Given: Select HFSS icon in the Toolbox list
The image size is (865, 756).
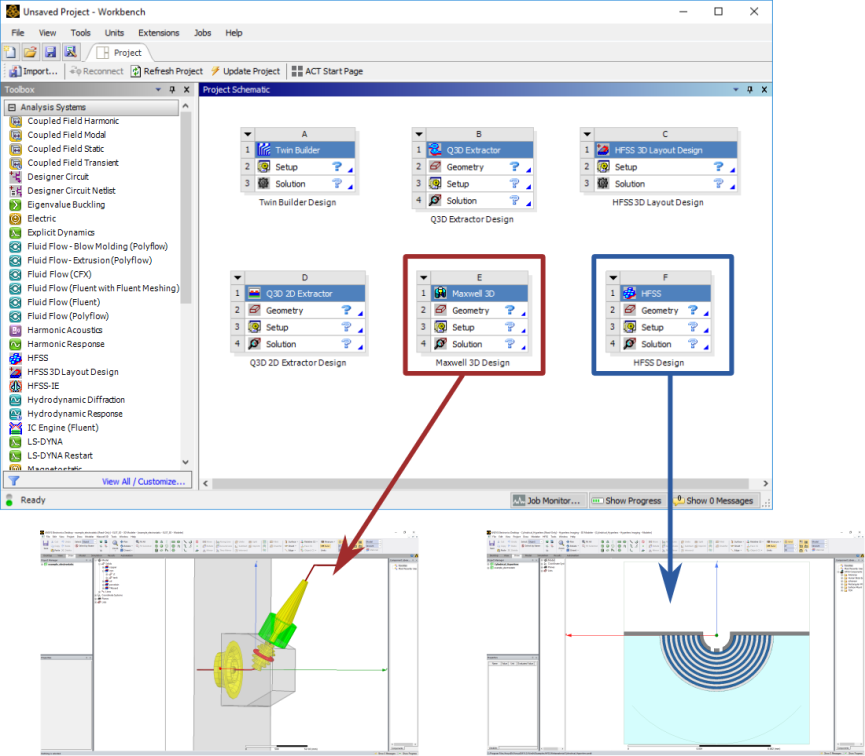Looking at the screenshot, I should click(17, 358).
